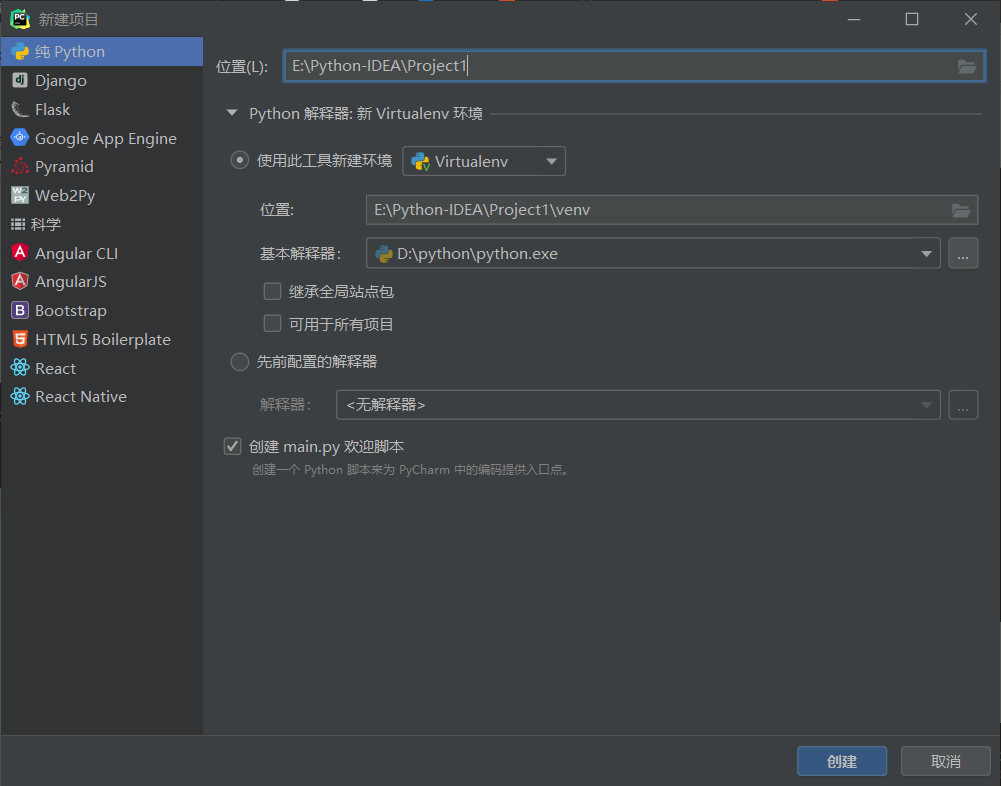Click the Django icon in sidebar
Viewport: 1001px width, 786px height.
tap(20, 80)
